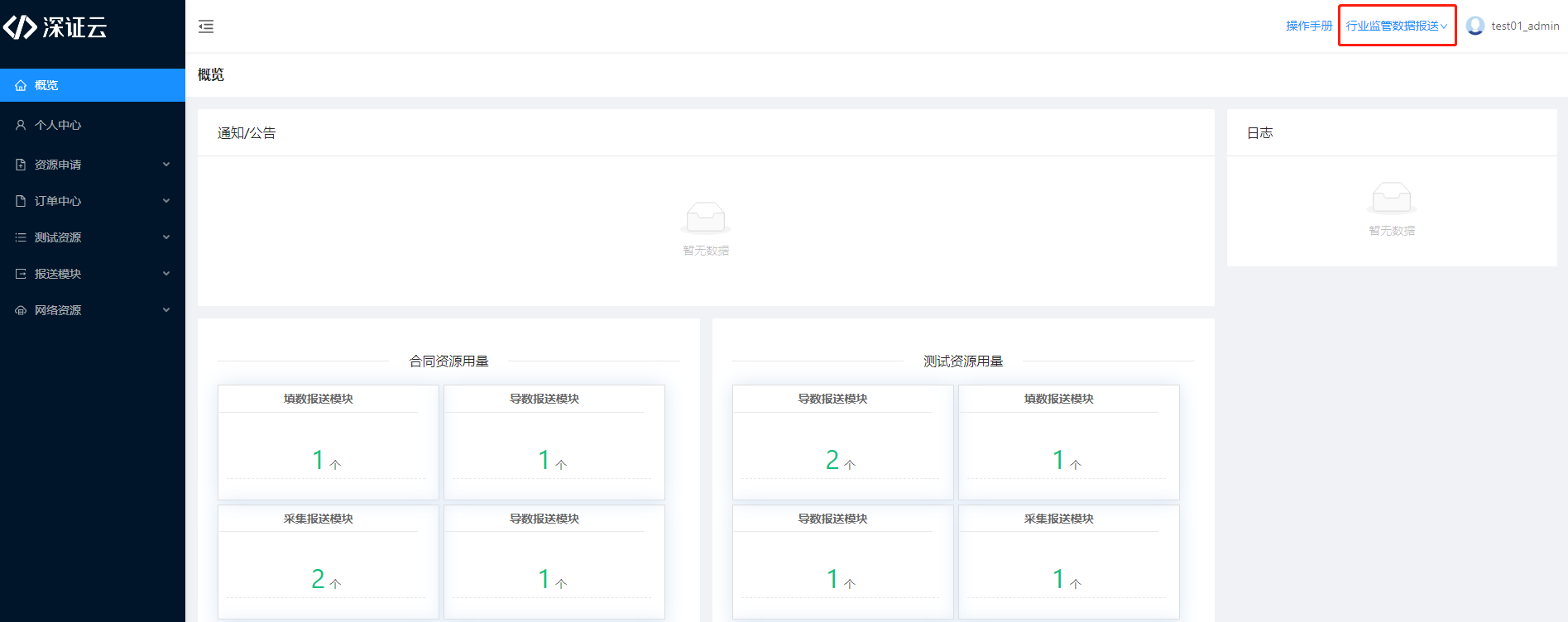Click the cloud icon beside 网络资源
1568x622 pixels.
point(21,310)
